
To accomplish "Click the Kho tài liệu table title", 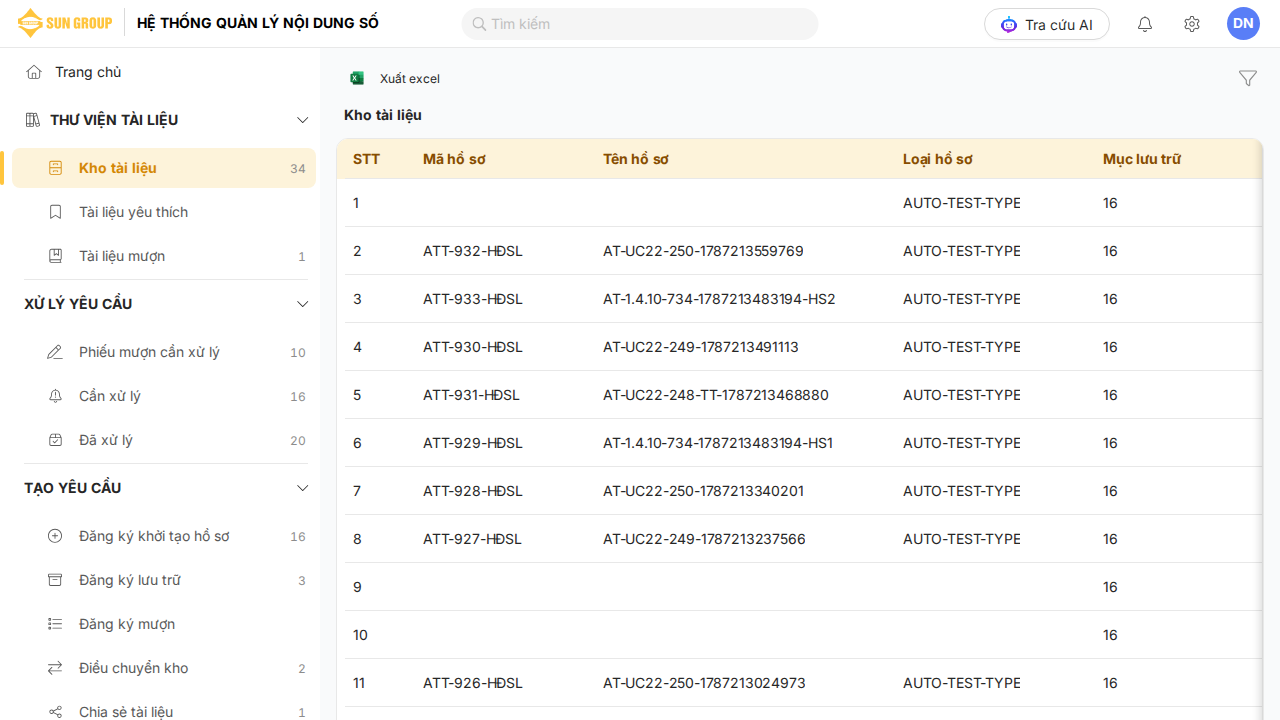I will point(383,115).
